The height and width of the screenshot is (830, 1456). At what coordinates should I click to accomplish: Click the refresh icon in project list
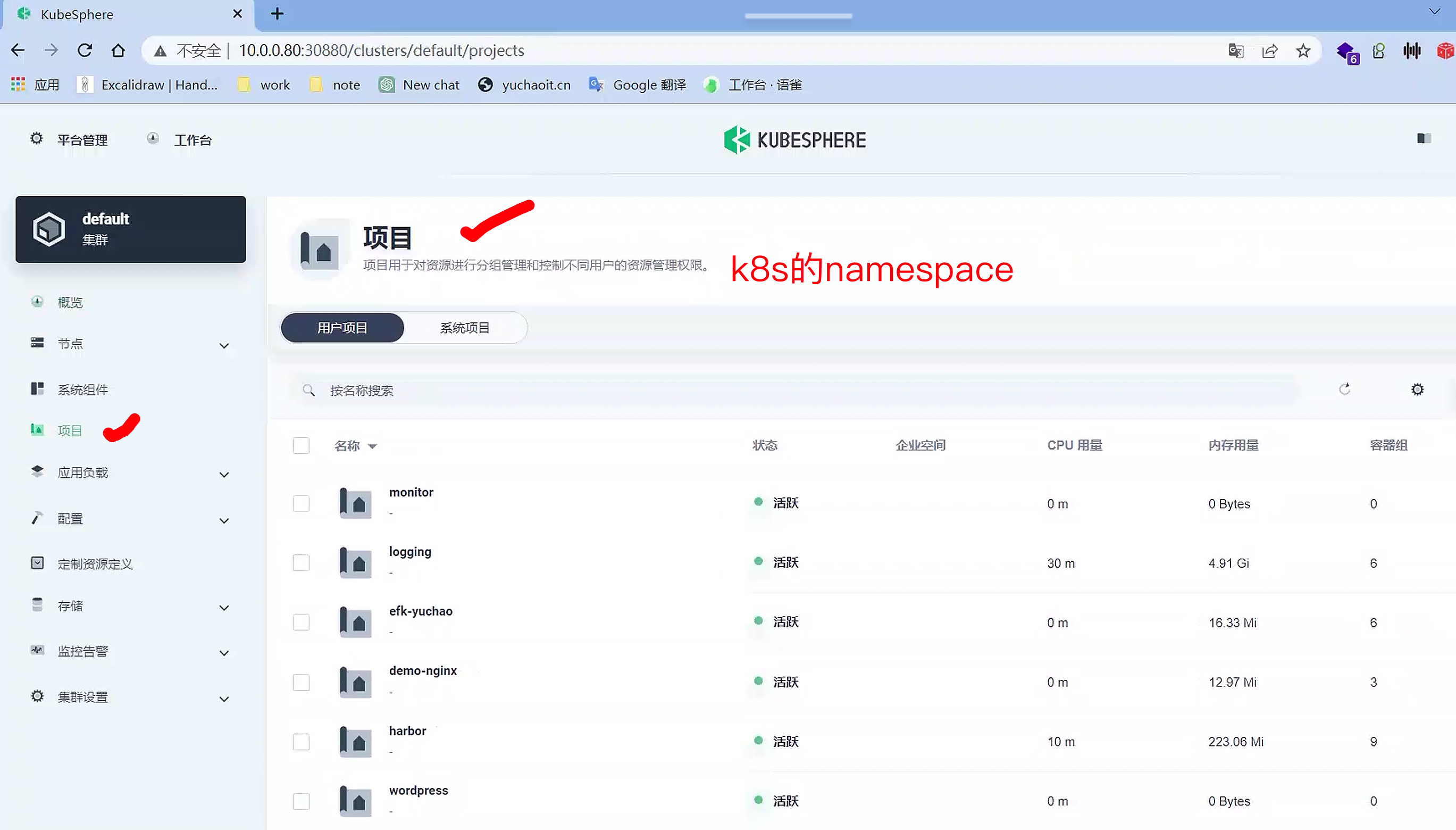(x=1344, y=389)
